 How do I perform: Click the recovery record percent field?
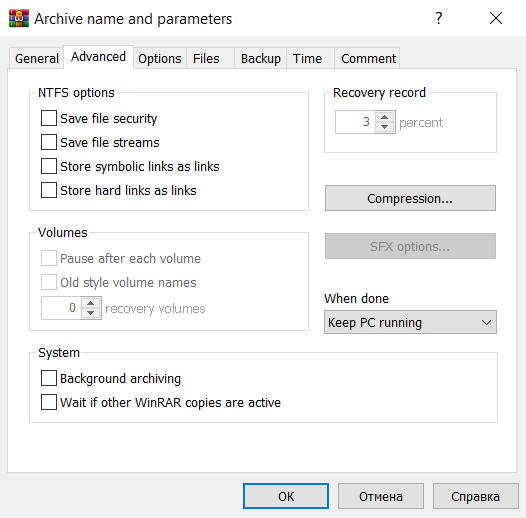(x=355, y=122)
